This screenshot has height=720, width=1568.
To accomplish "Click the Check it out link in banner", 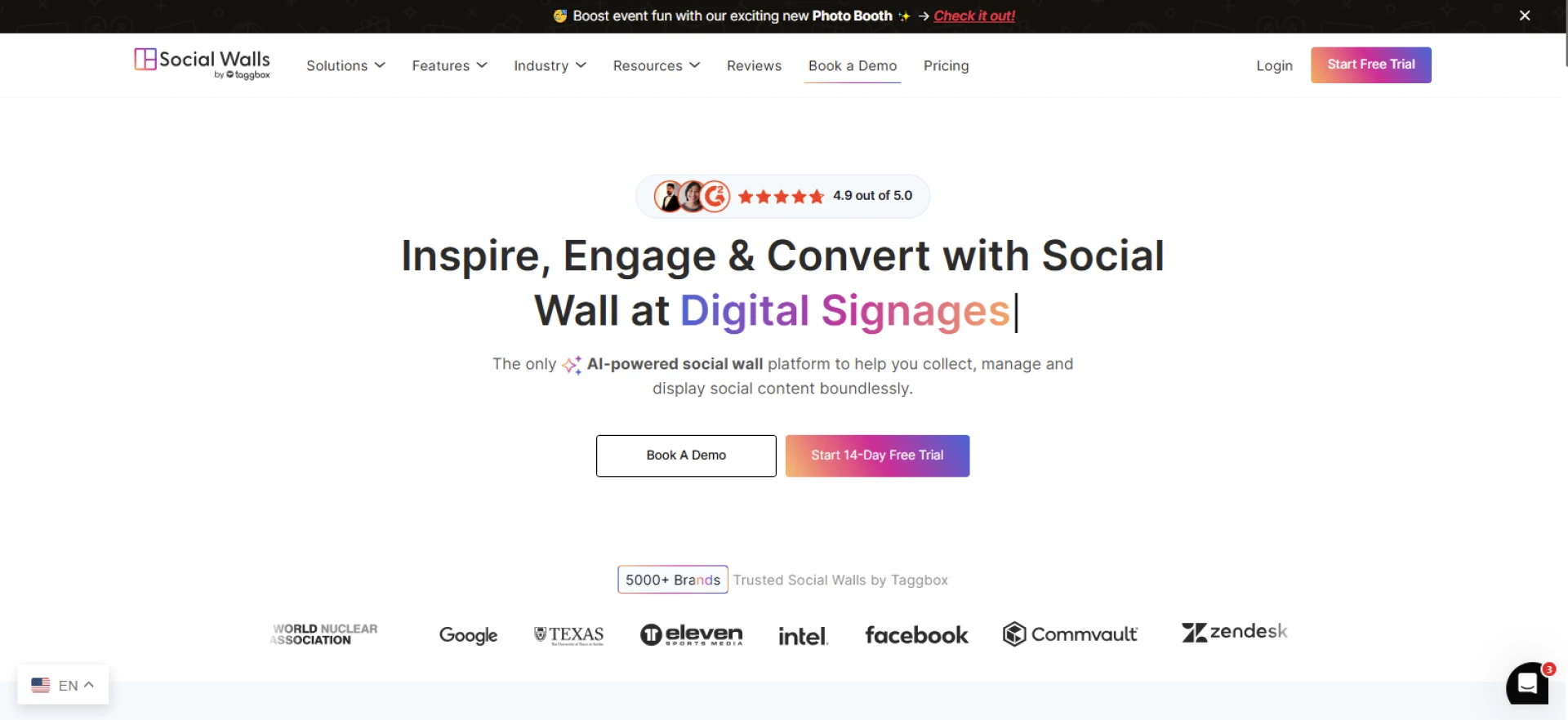I will [974, 16].
